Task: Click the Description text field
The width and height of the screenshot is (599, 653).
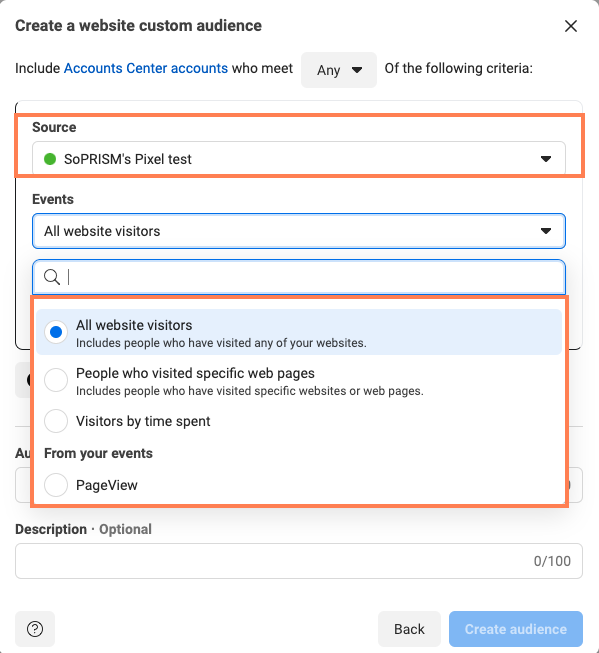Action: click(x=299, y=561)
